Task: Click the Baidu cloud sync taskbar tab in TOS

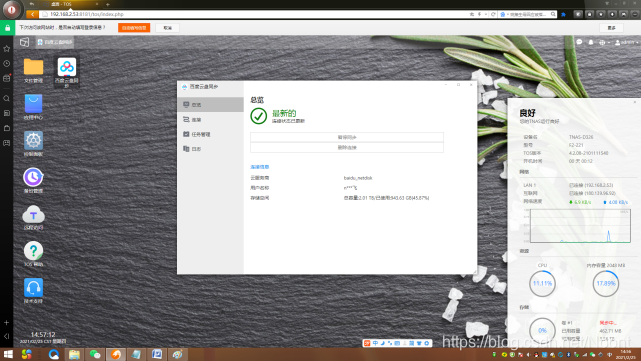Action: click(x=55, y=42)
